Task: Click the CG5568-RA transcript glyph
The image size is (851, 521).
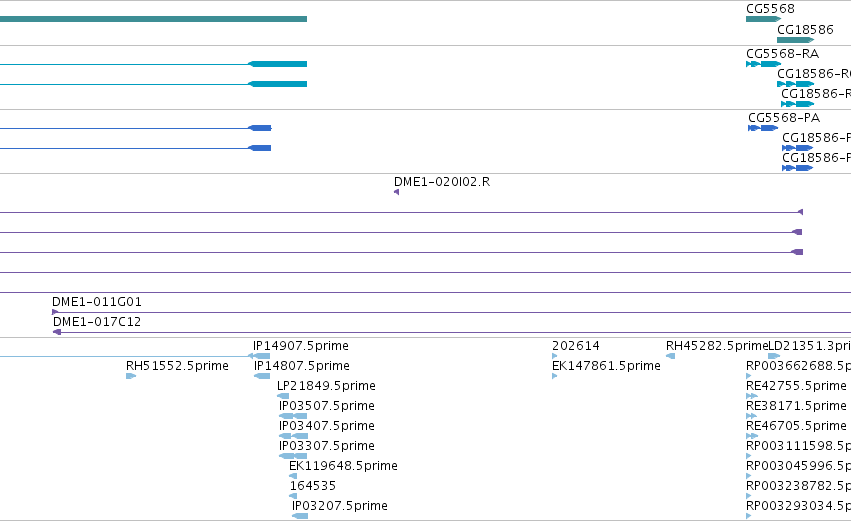Action: point(763,64)
